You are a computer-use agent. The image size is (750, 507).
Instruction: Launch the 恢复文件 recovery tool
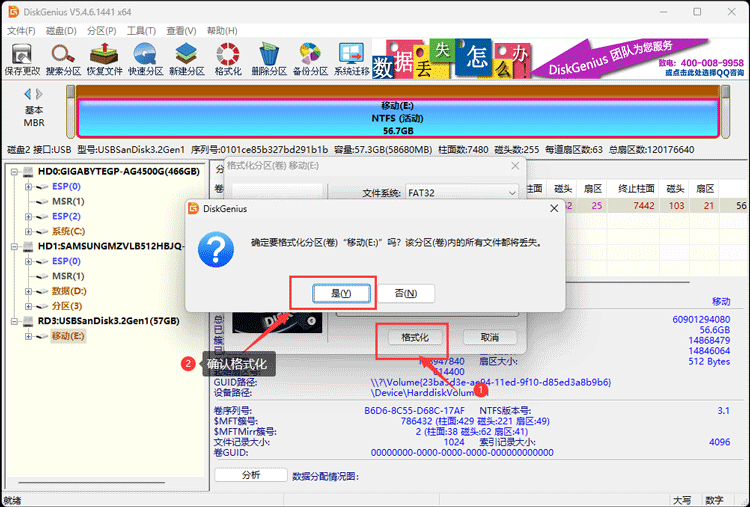click(x=104, y=59)
